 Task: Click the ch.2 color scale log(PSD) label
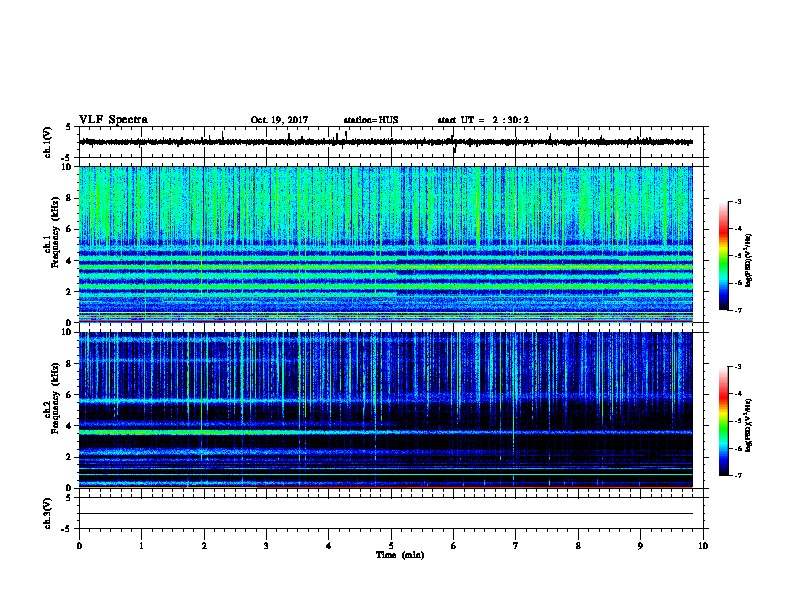click(x=748, y=425)
